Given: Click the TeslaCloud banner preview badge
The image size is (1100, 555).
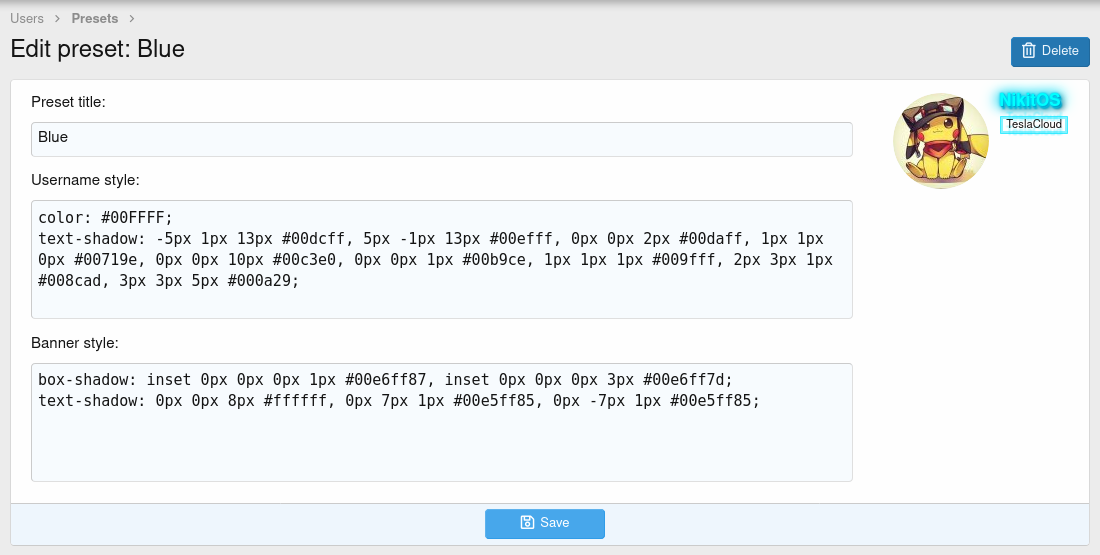Looking at the screenshot, I should tap(1034, 125).
